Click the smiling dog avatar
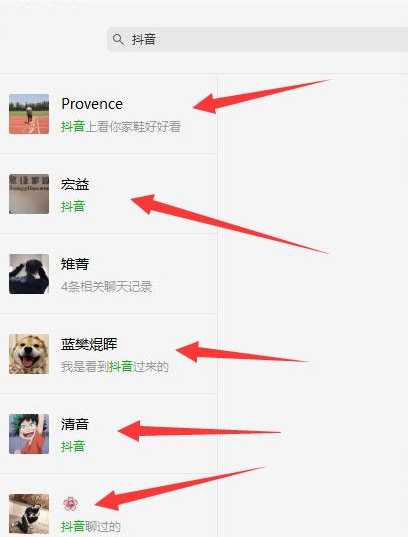 pyautogui.click(x=29, y=354)
